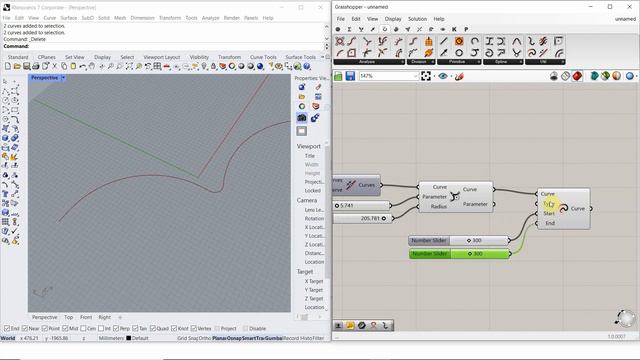Click the Zoom Extents icon in Grasshopper canvas toolbar
640x360 pixels.
tap(426, 76)
